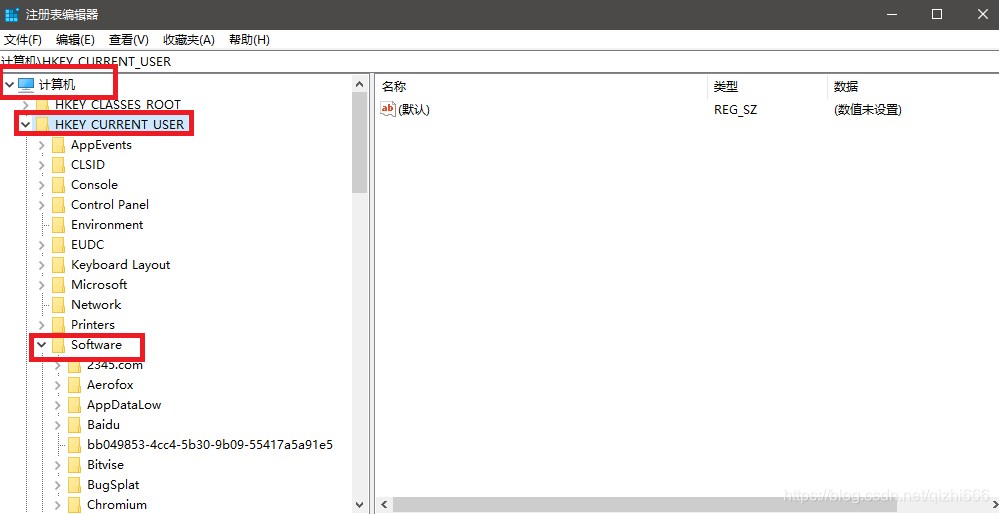The height and width of the screenshot is (514, 999).
Task: Click the Printers folder icon
Action: coord(59,325)
